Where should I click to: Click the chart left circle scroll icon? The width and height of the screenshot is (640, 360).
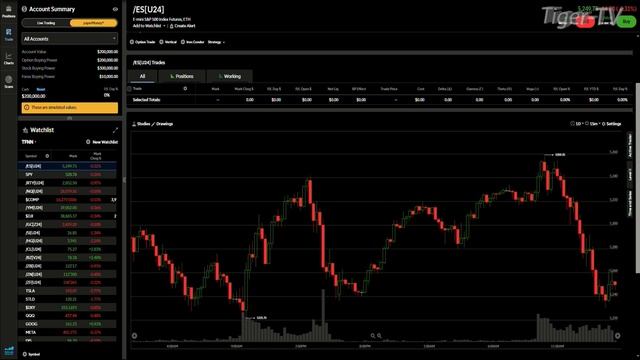click(x=134, y=336)
